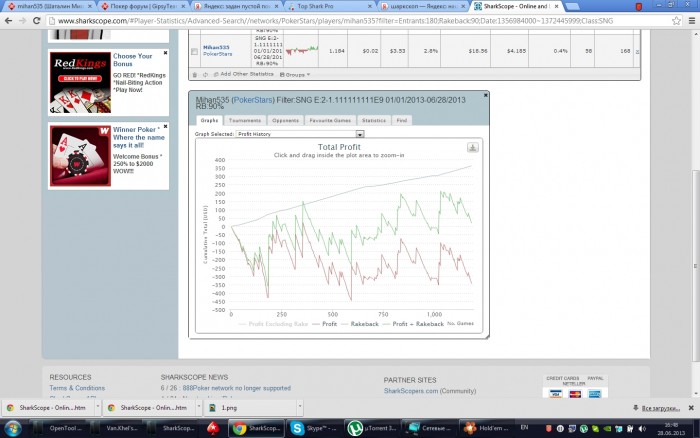Image resolution: width=700 pixels, height=438 pixels.
Task: Bookmark page with the star icon
Action: 676,21
